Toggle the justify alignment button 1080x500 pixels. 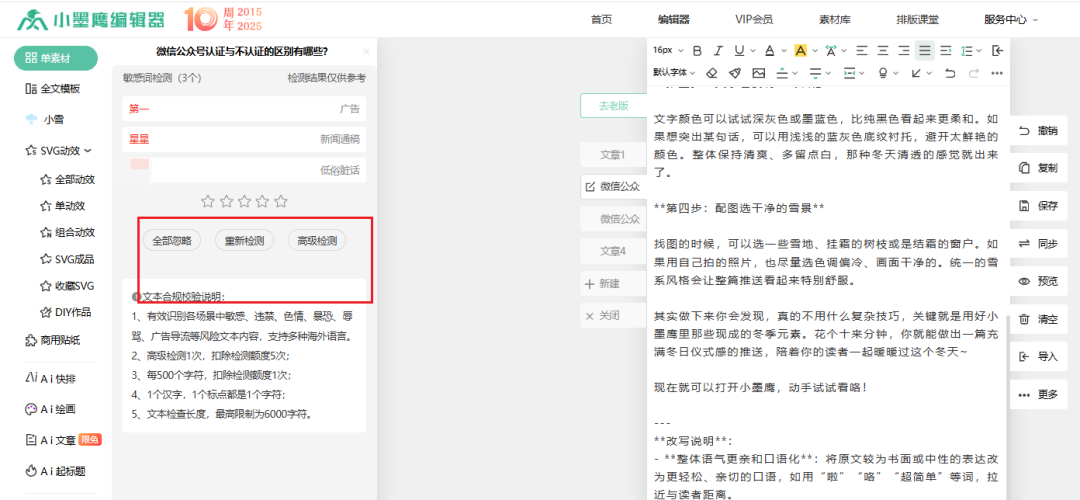[924, 50]
